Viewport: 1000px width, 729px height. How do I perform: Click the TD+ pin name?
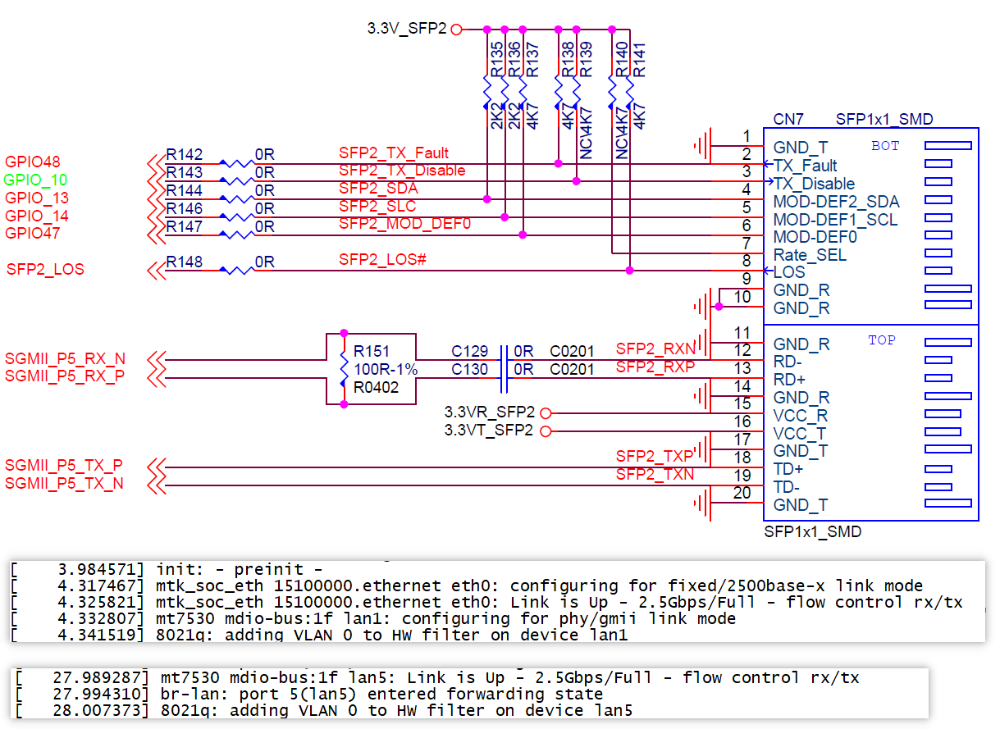(x=788, y=469)
